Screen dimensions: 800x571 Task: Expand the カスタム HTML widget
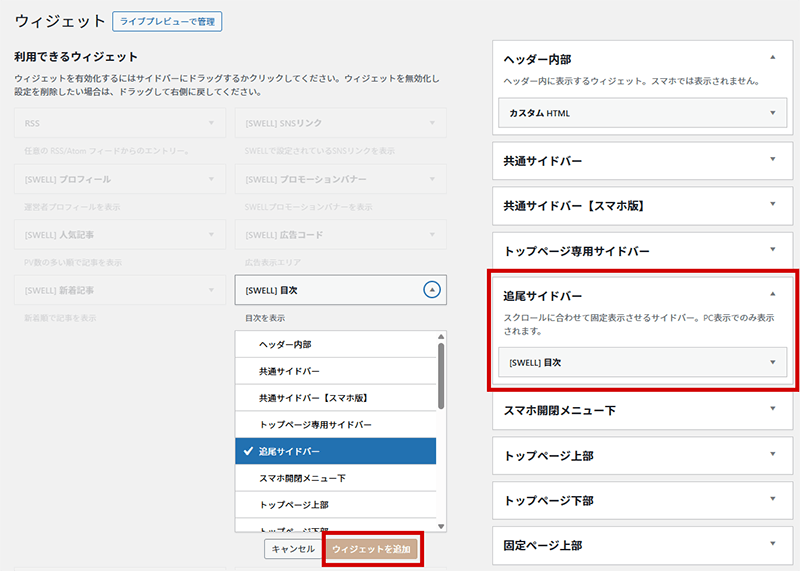tap(772, 113)
